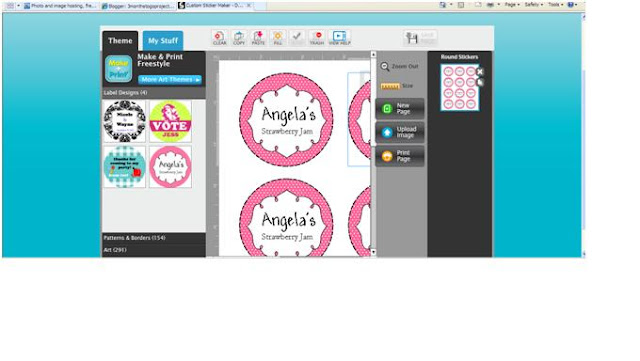Duplicate the Round Stickers page with copy icon

tap(480, 82)
